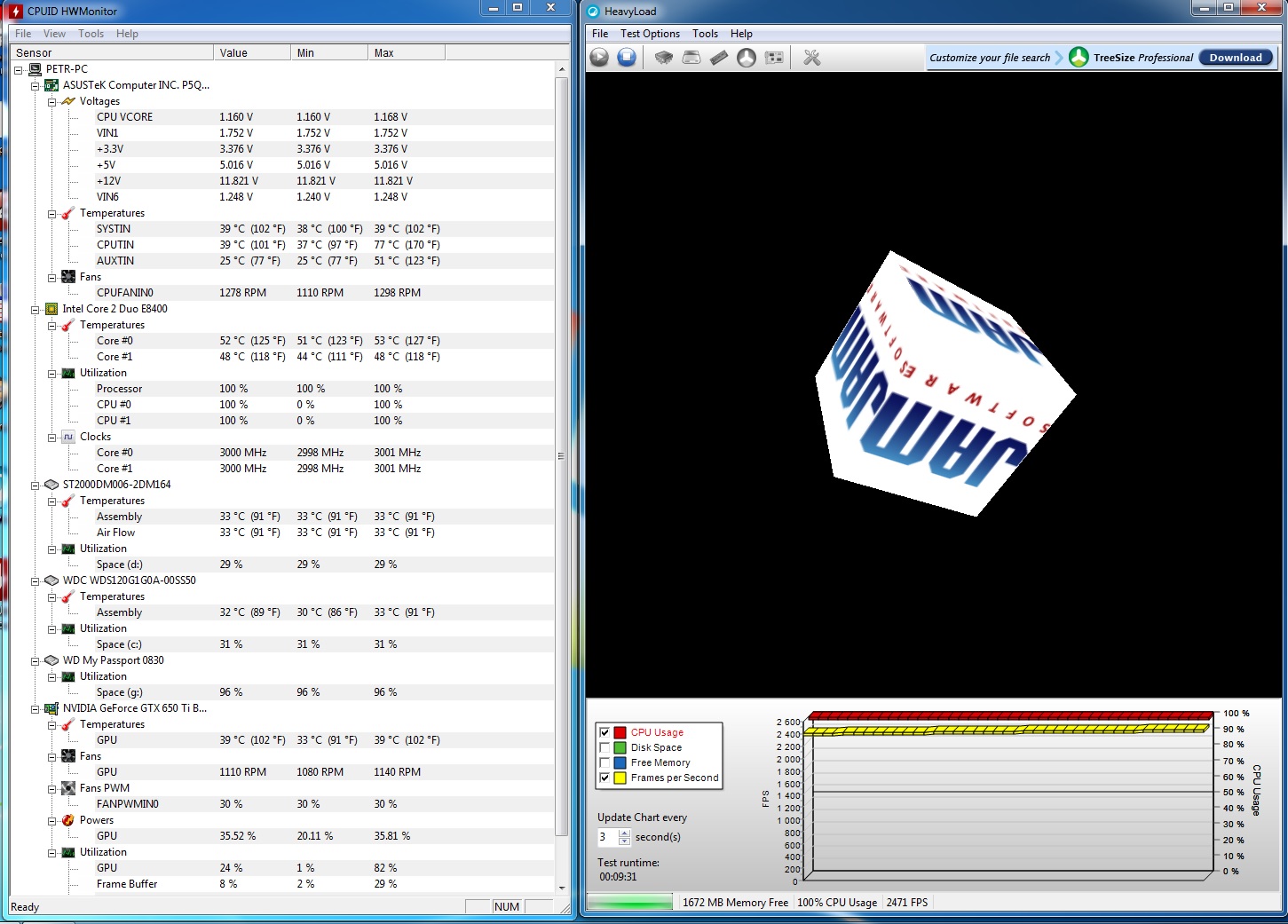
Task: Open HeavyLoad options wrench icon
Action: pyautogui.click(x=811, y=58)
